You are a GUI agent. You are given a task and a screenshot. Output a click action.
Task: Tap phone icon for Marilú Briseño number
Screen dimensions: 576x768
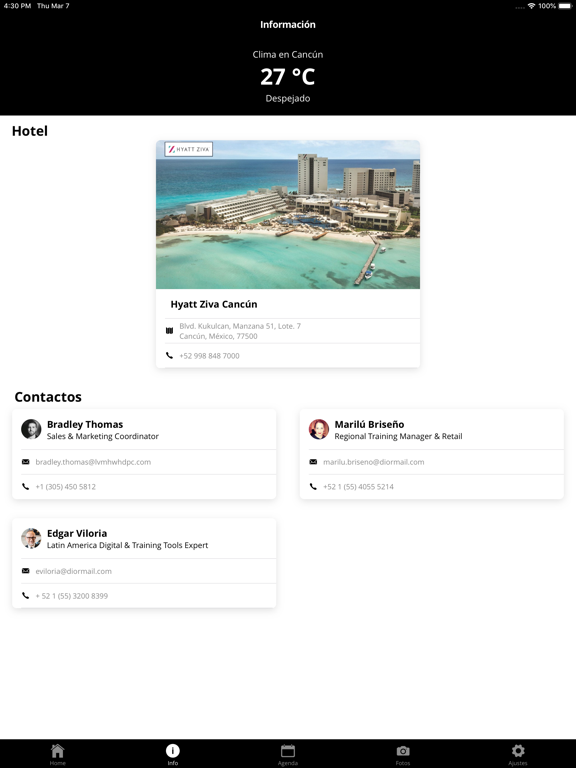(313, 486)
